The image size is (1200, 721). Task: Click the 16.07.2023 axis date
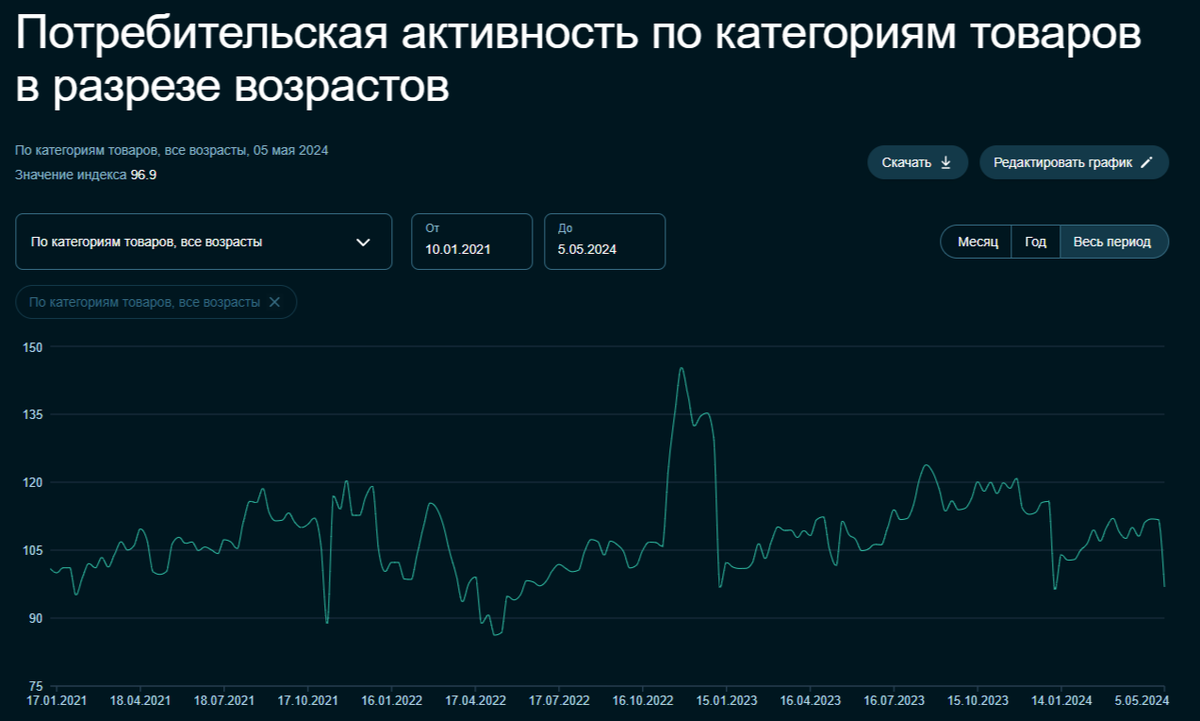point(895,700)
